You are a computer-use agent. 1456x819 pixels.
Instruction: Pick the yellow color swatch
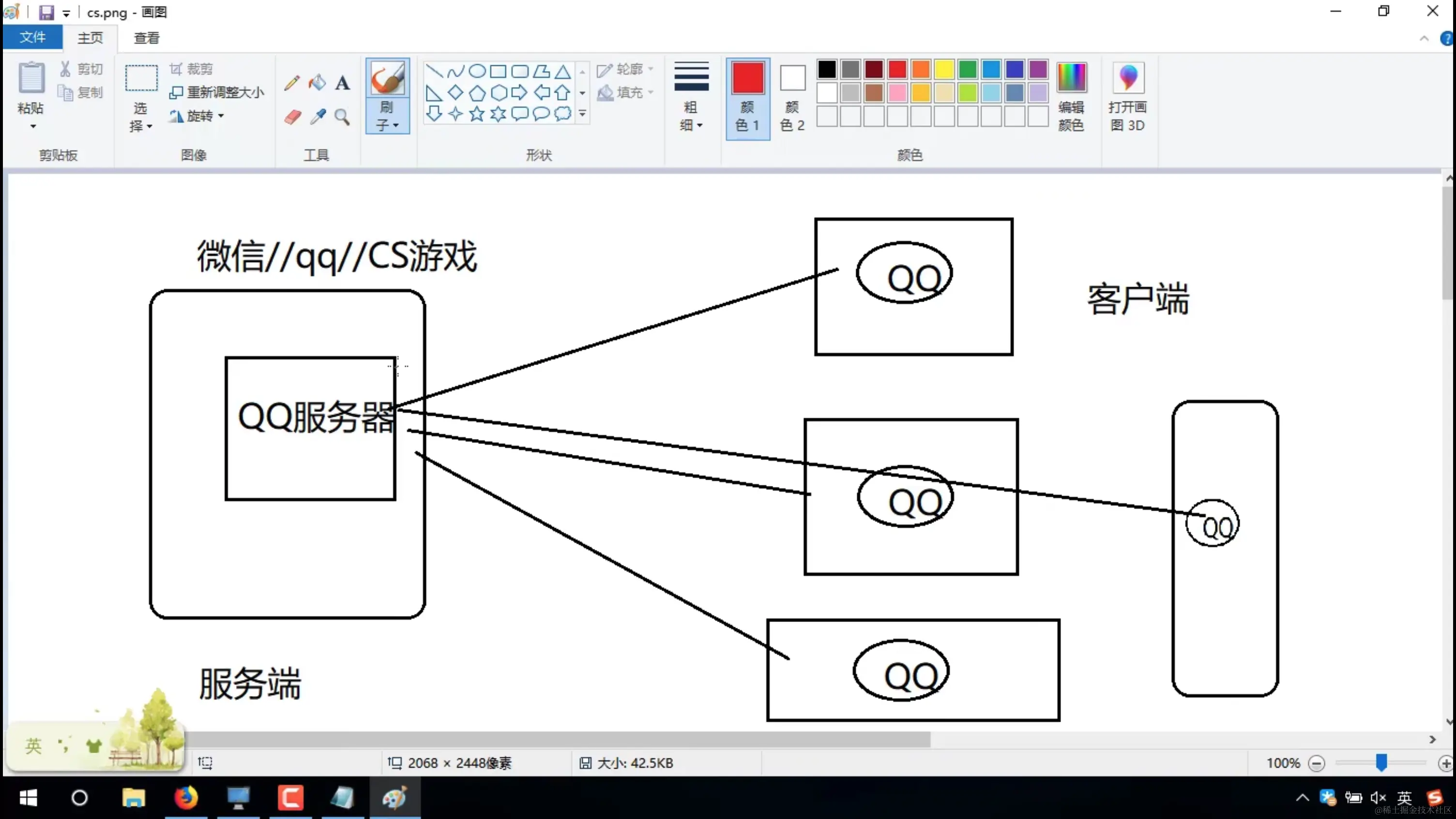point(944,70)
